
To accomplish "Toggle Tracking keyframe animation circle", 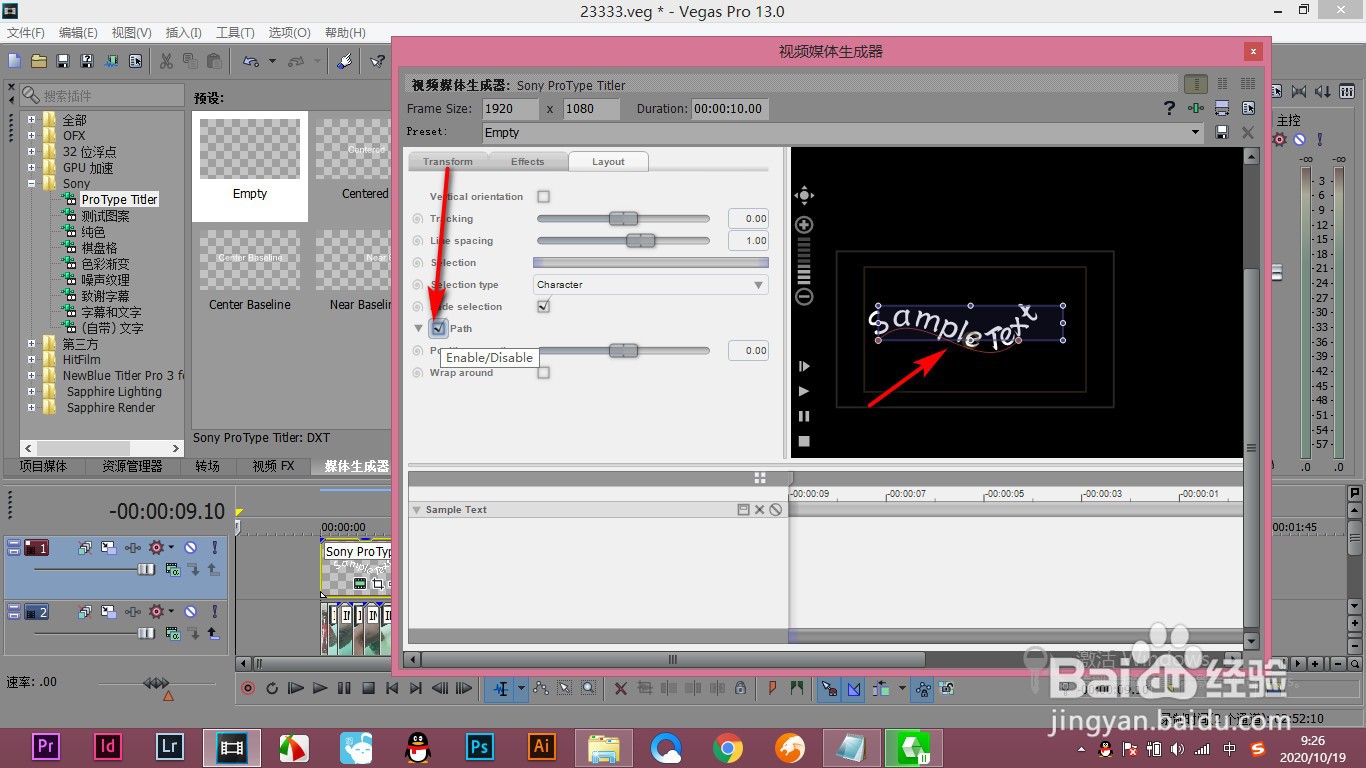I will tap(418, 219).
